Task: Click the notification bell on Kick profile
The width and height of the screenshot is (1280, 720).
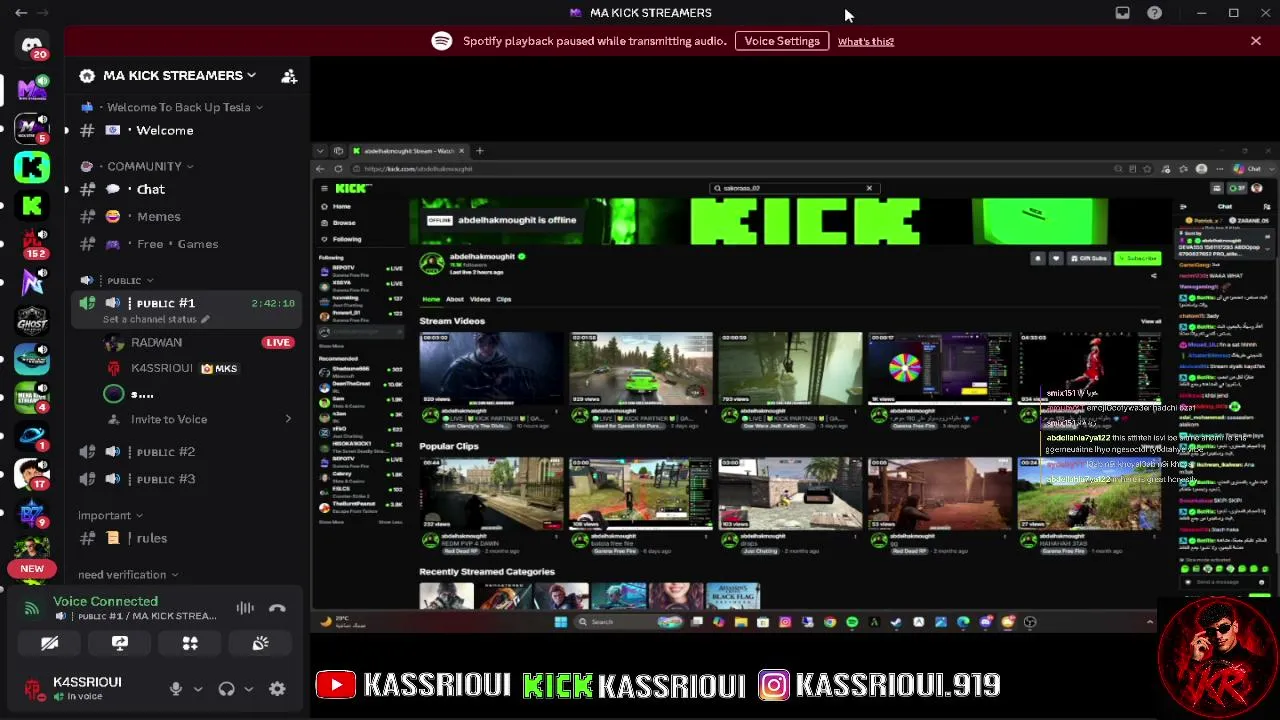Action: point(1038,258)
